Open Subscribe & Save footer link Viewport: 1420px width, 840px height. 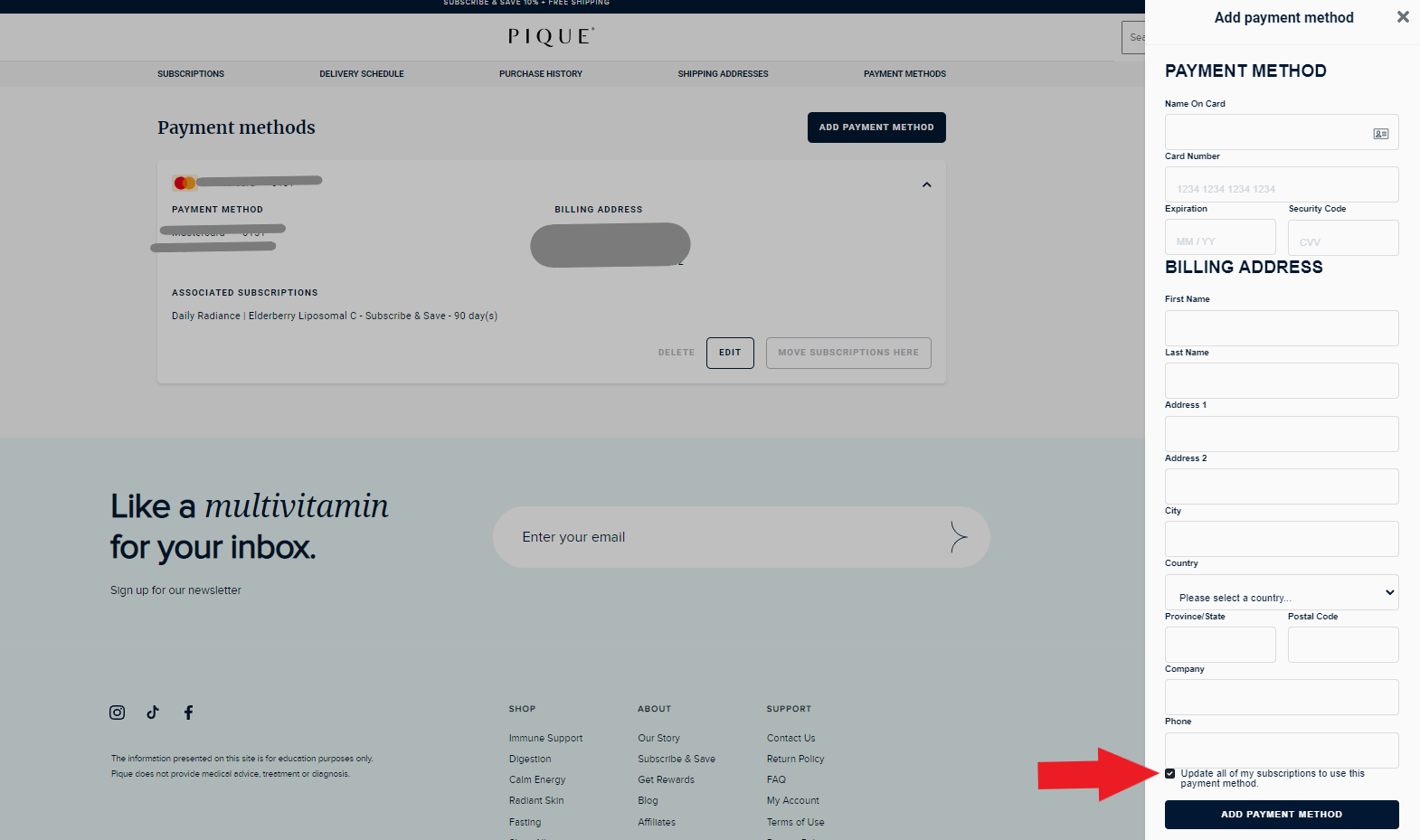pos(677,760)
